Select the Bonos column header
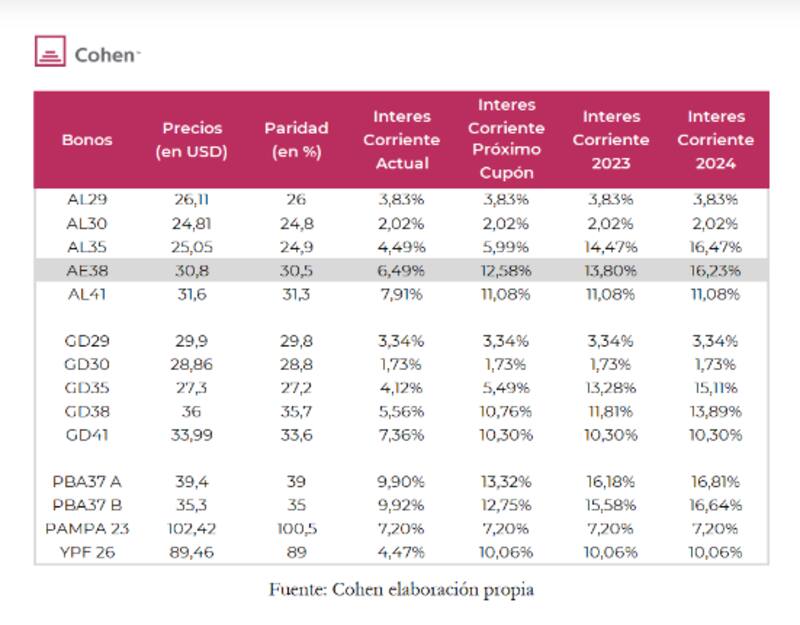Viewport: 800px width, 625px height. (x=87, y=140)
